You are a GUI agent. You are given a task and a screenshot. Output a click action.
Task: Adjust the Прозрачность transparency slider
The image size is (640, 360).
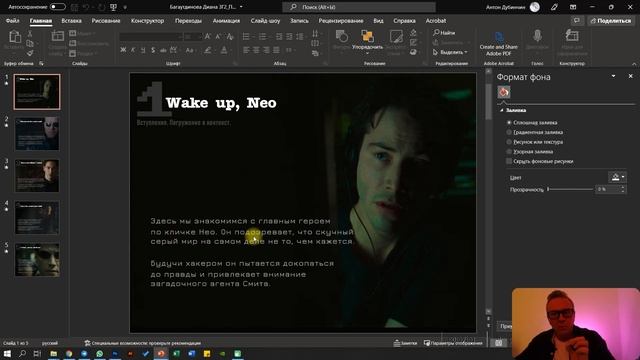tap(570, 189)
